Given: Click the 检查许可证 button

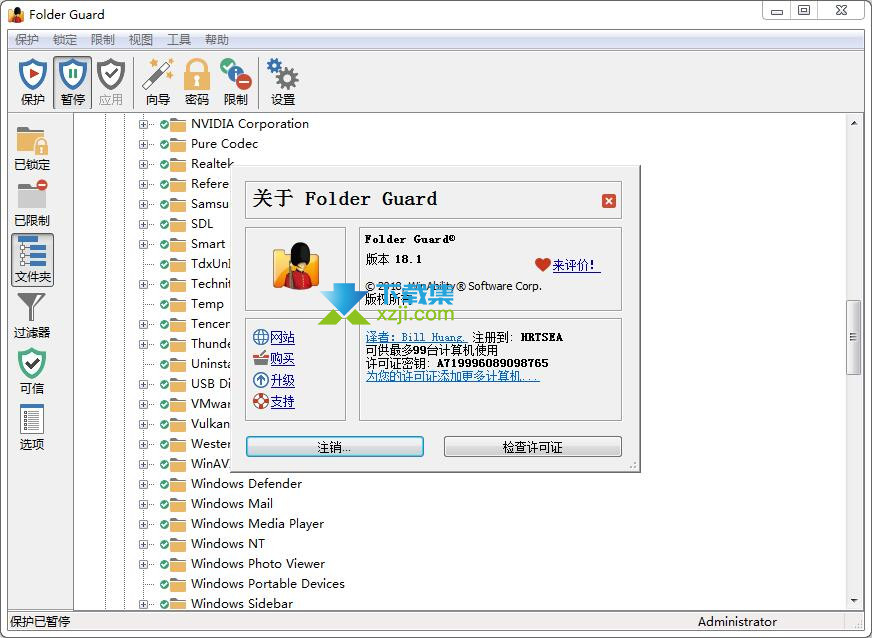Looking at the screenshot, I should click(x=532, y=447).
